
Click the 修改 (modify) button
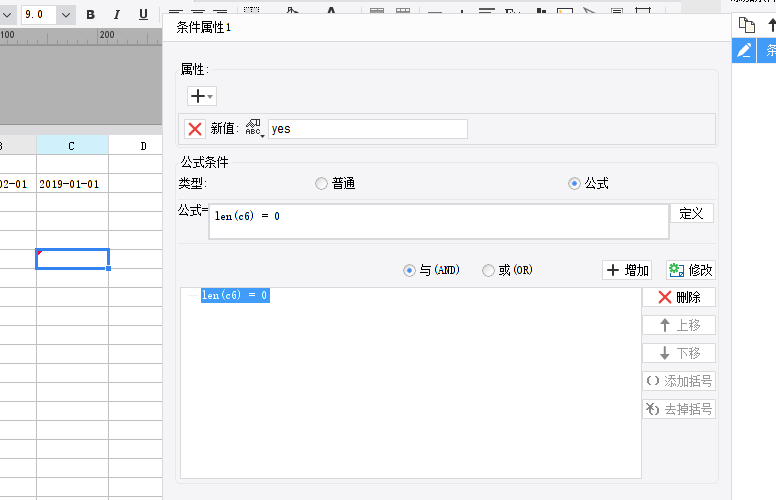691,270
